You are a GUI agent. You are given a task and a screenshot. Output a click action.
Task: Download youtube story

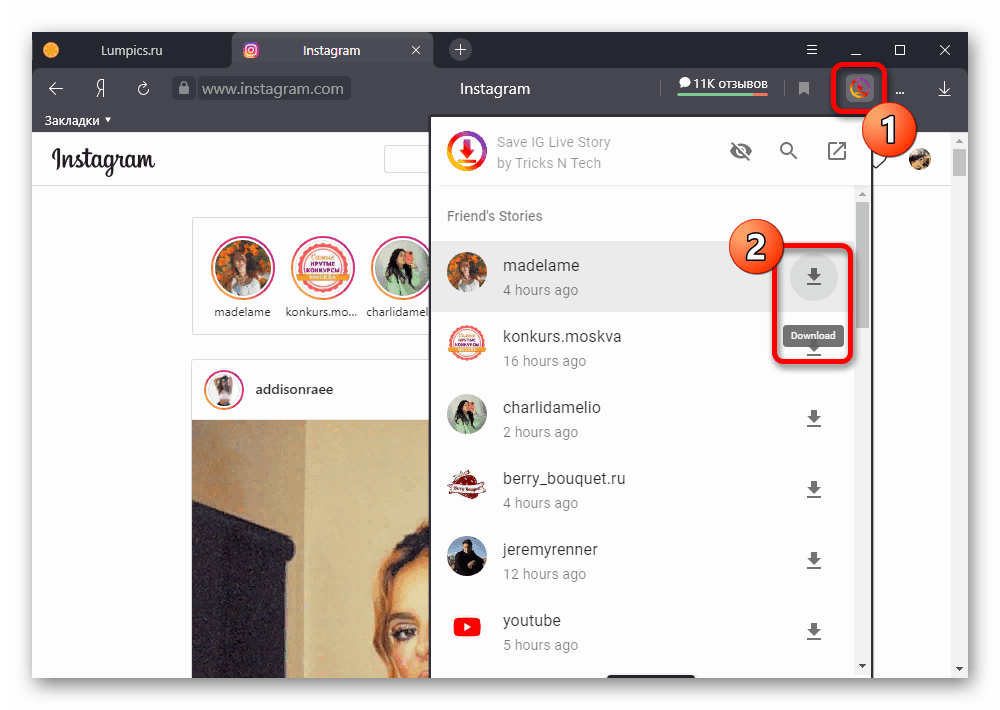(x=814, y=631)
